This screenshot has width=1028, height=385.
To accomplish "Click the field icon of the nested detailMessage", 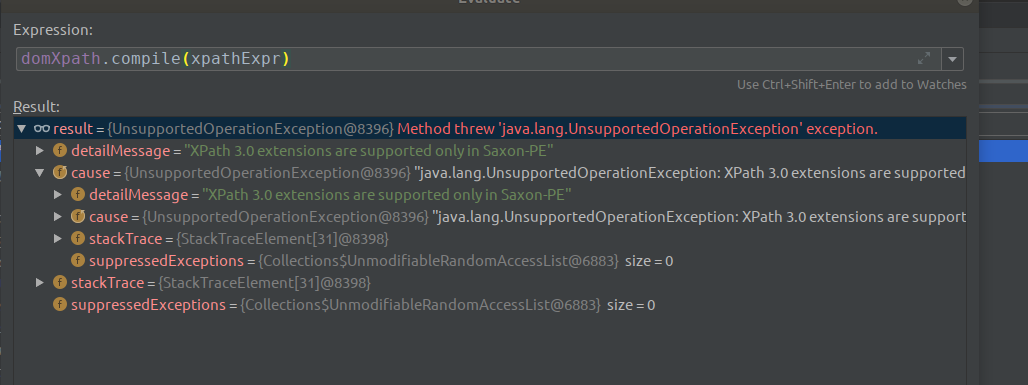I will coord(78,195).
